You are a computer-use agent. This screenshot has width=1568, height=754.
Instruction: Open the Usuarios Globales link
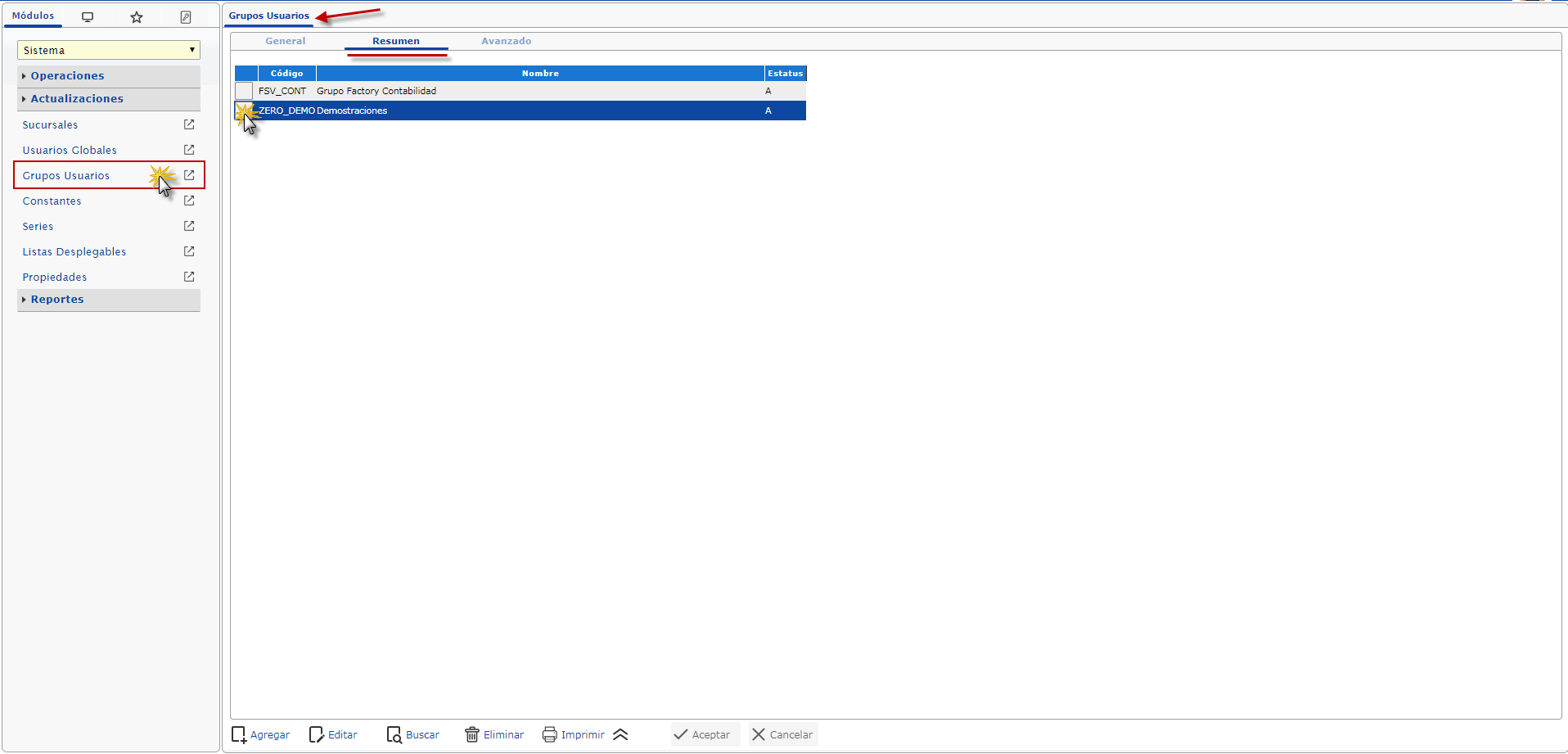(70, 151)
